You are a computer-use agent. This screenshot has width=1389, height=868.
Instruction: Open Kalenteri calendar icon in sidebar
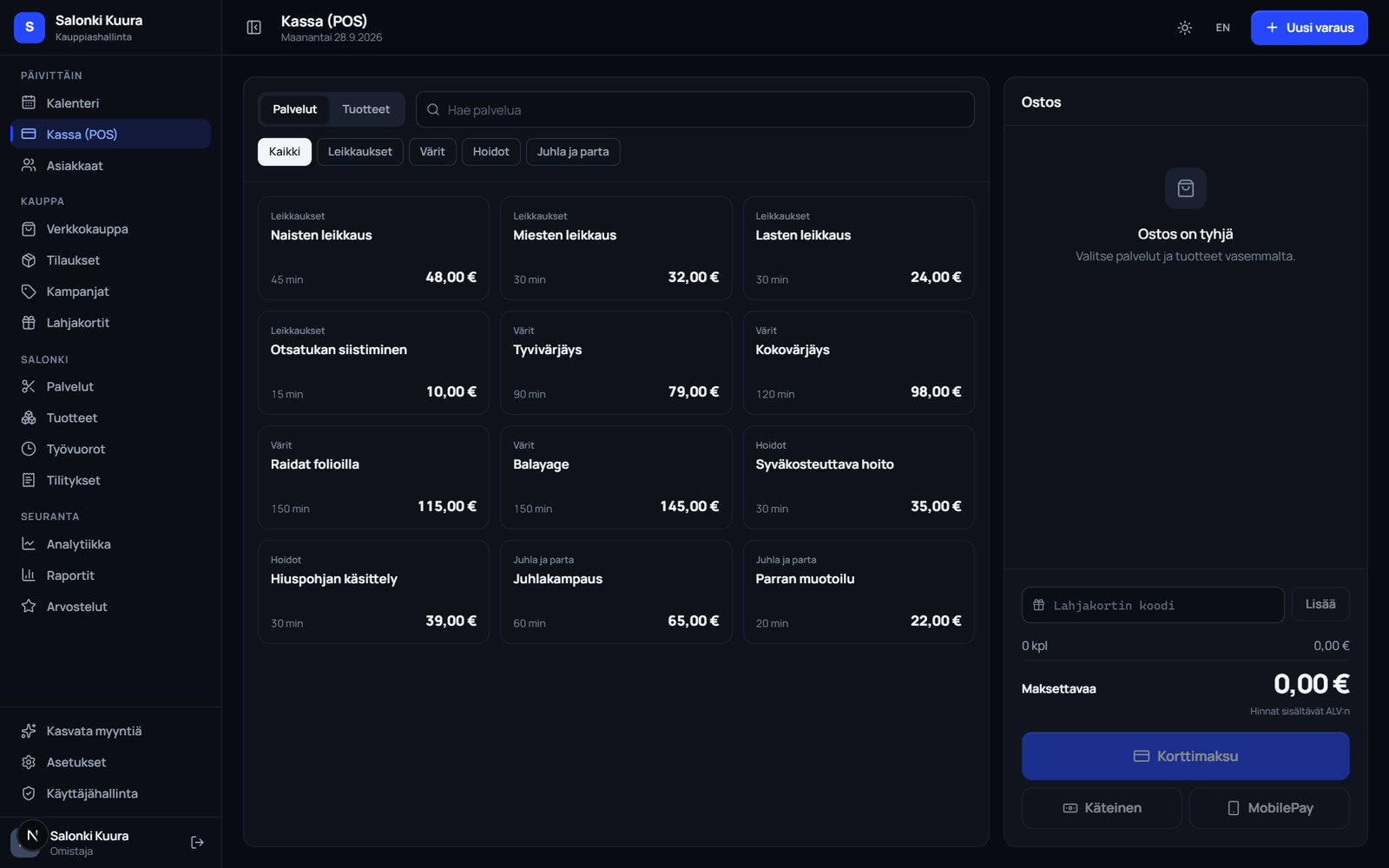point(29,103)
